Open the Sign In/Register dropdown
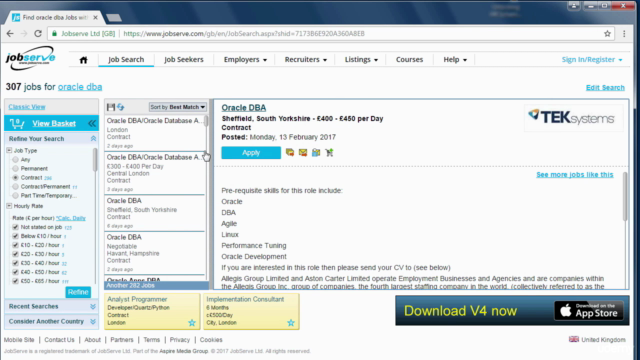The image size is (640, 360). coord(592,60)
